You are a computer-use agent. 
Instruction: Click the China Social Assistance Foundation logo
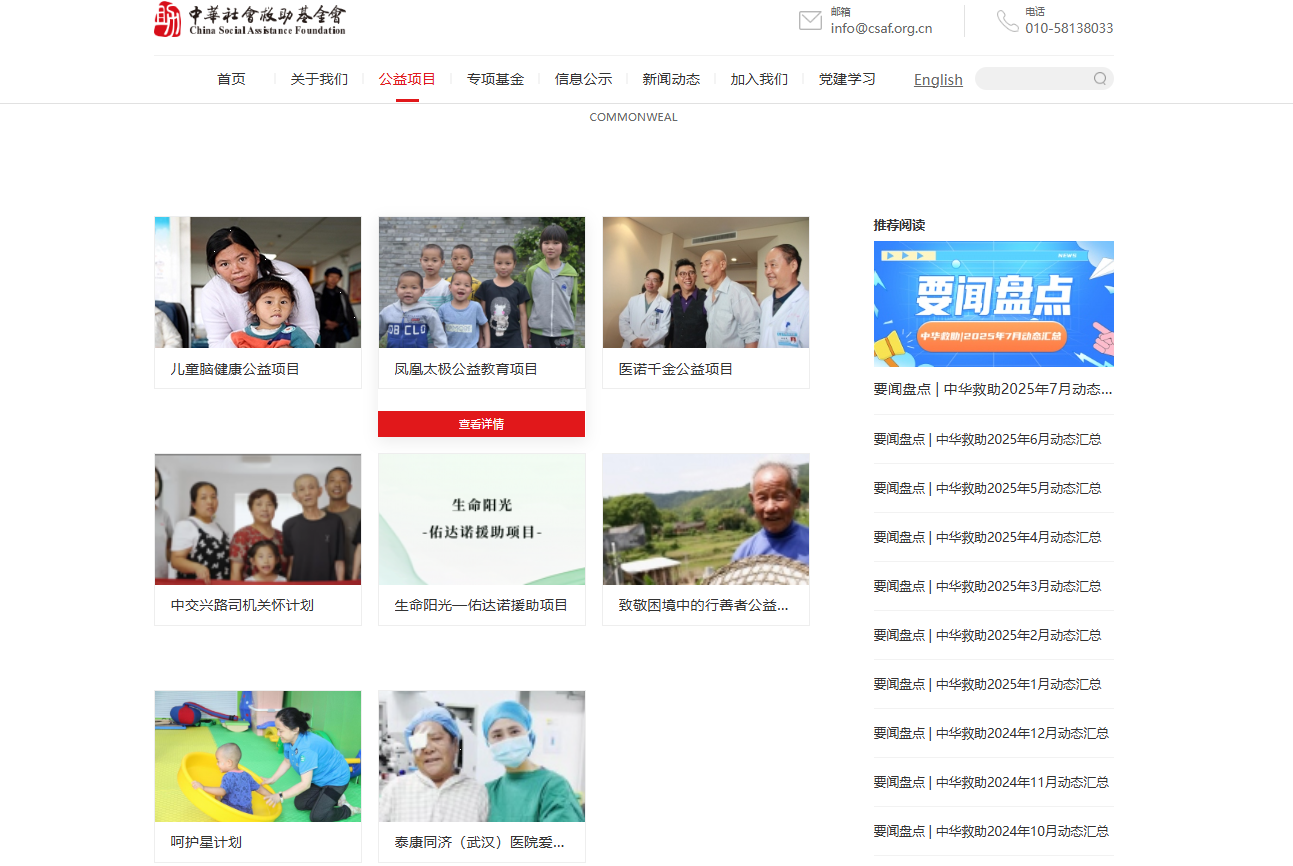pos(249,19)
